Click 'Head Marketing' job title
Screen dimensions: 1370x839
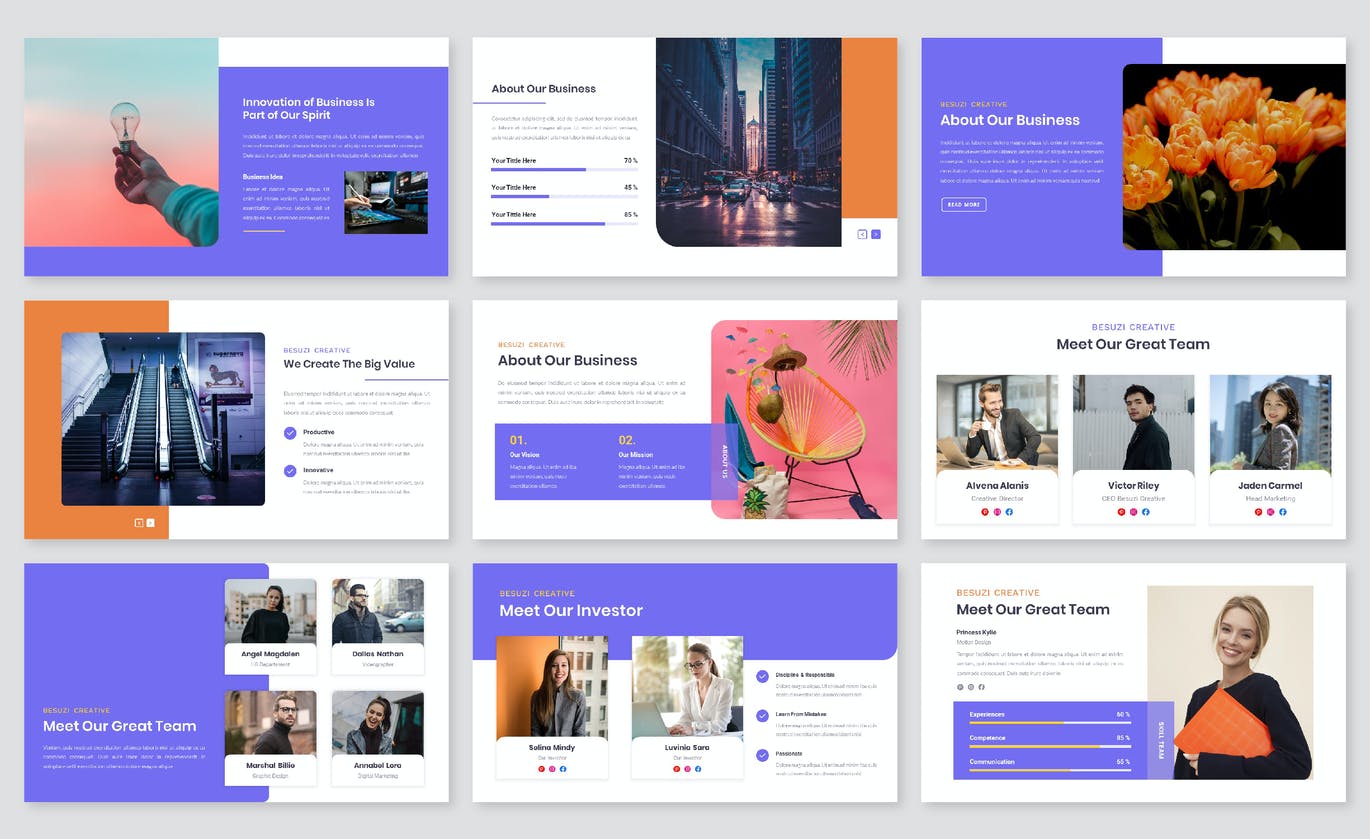(x=1270, y=498)
